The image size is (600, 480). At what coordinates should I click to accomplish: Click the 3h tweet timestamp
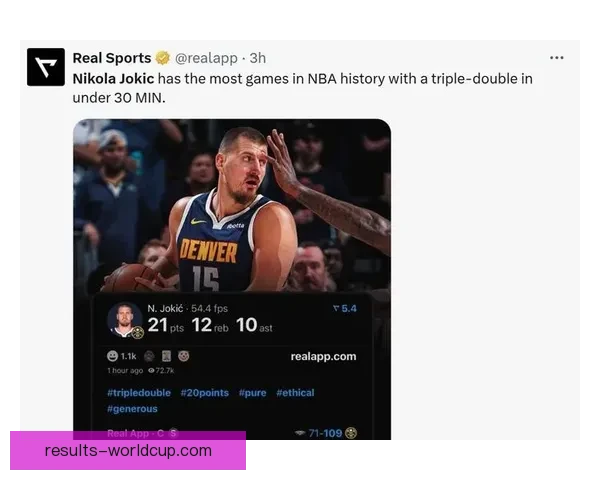point(258,58)
